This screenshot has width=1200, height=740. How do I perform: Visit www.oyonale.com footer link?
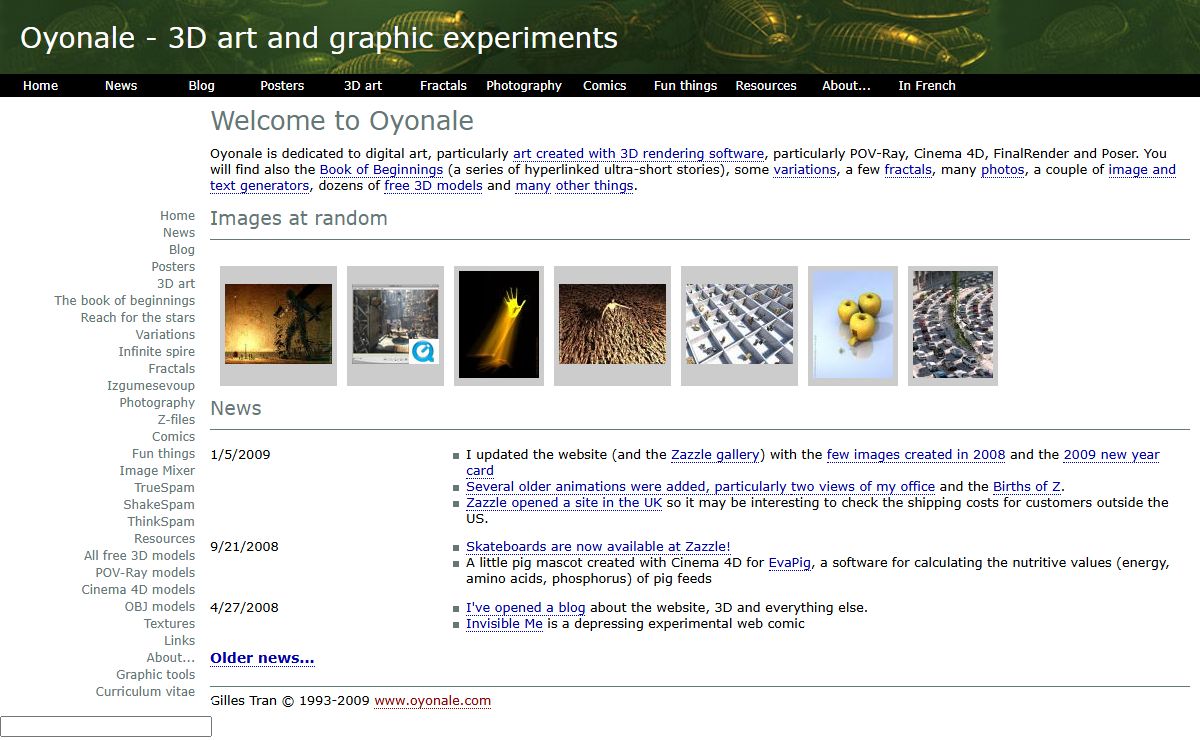coord(433,701)
